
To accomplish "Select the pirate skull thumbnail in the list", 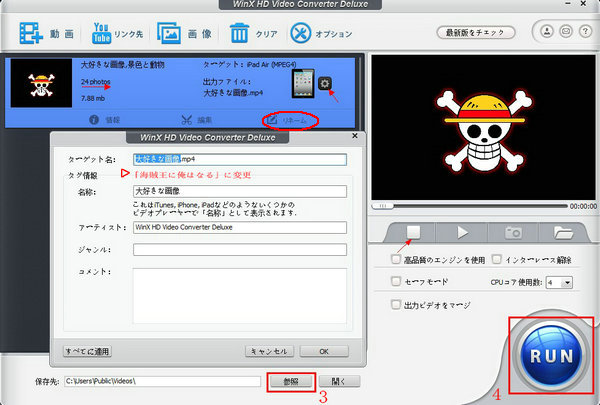I will (41, 83).
